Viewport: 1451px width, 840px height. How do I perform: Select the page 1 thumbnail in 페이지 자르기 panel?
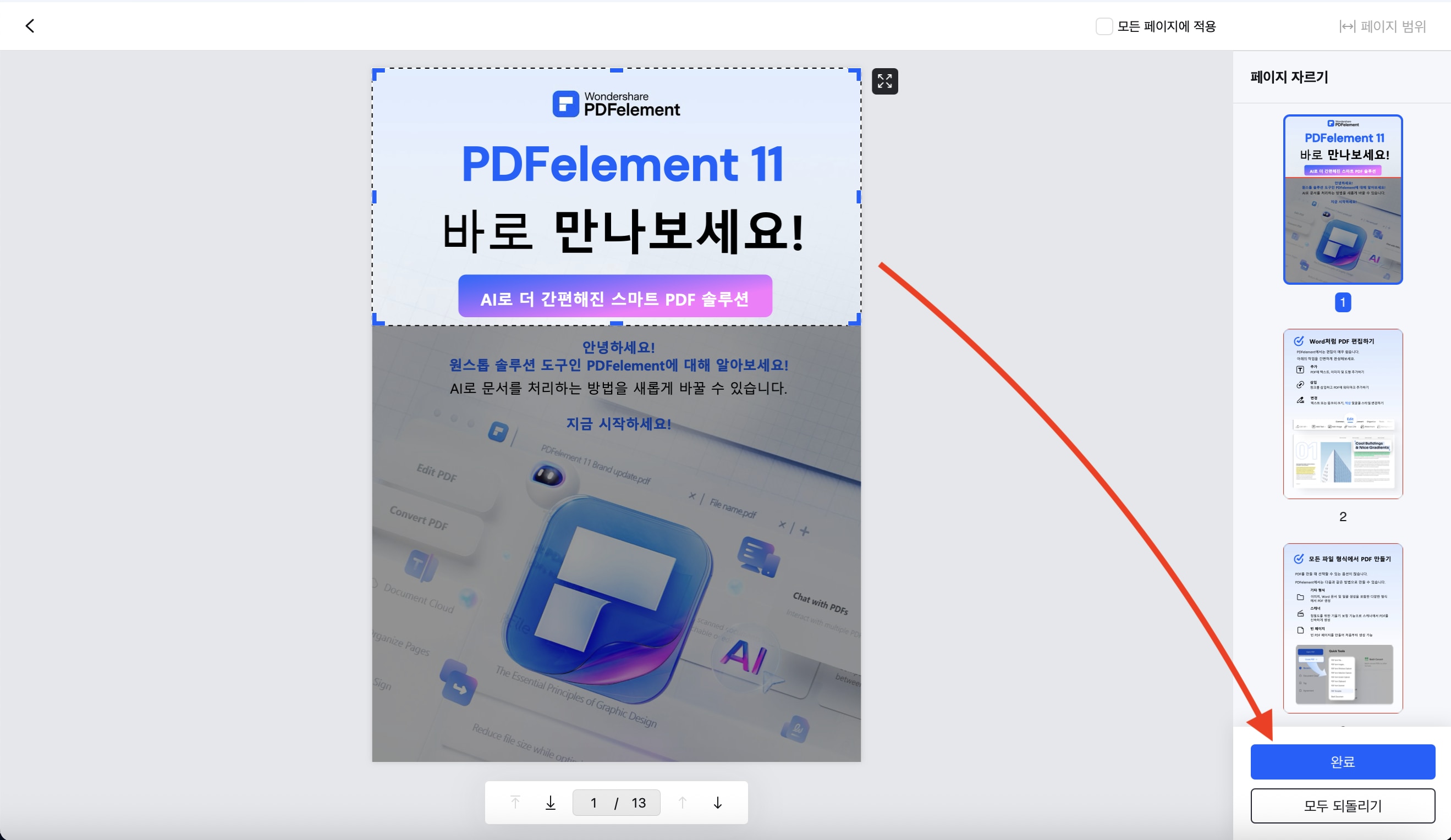1343,200
